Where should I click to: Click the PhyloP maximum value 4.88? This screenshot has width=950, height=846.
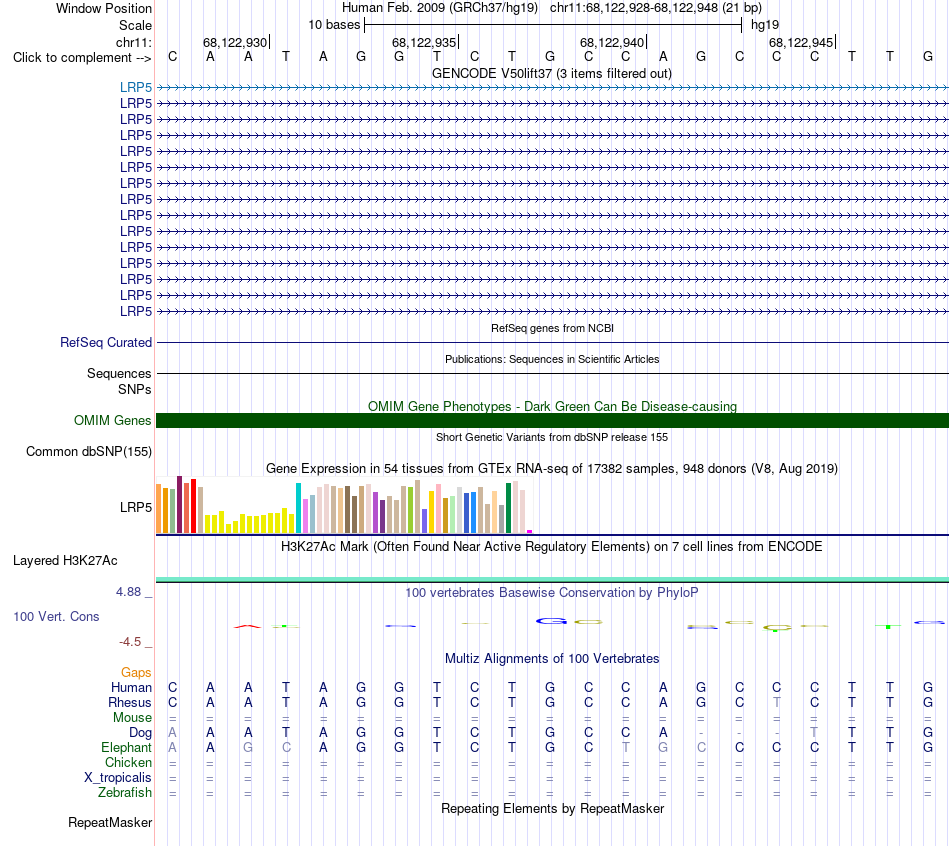[x=128, y=591]
